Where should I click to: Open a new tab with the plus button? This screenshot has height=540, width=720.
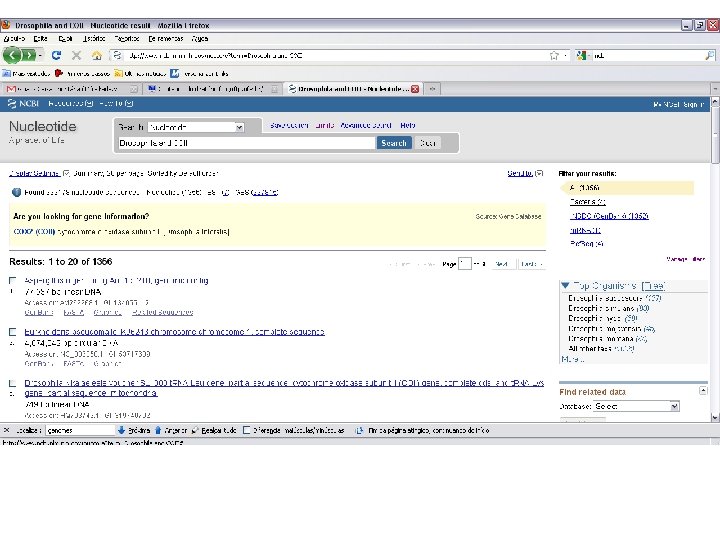pyautogui.click(x=432, y=89)
